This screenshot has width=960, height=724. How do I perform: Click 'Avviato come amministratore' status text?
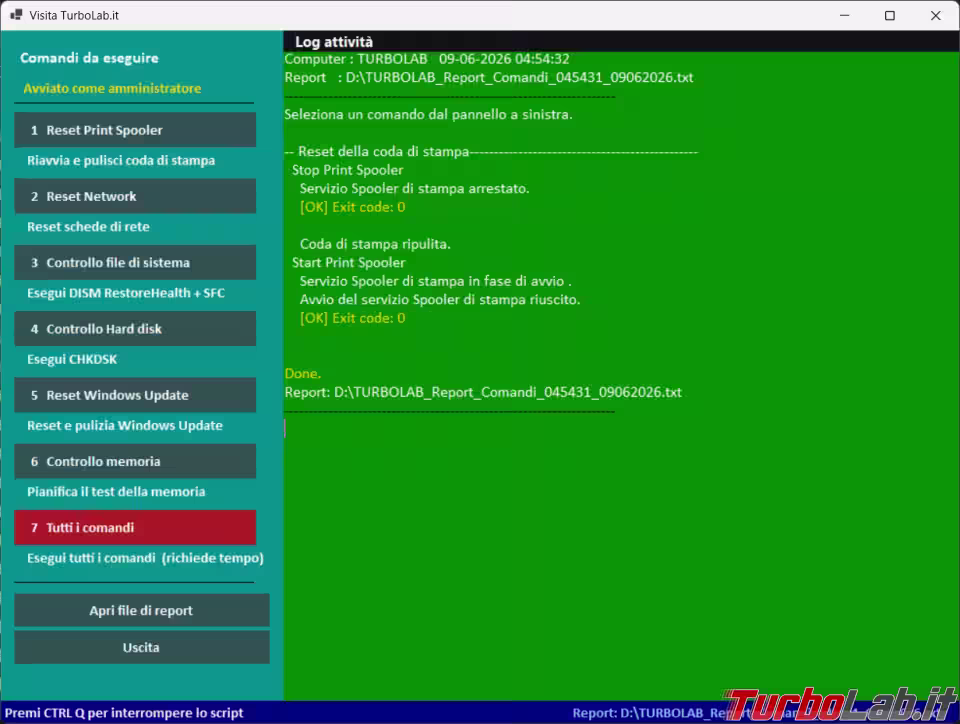click(x=112, y=88)
